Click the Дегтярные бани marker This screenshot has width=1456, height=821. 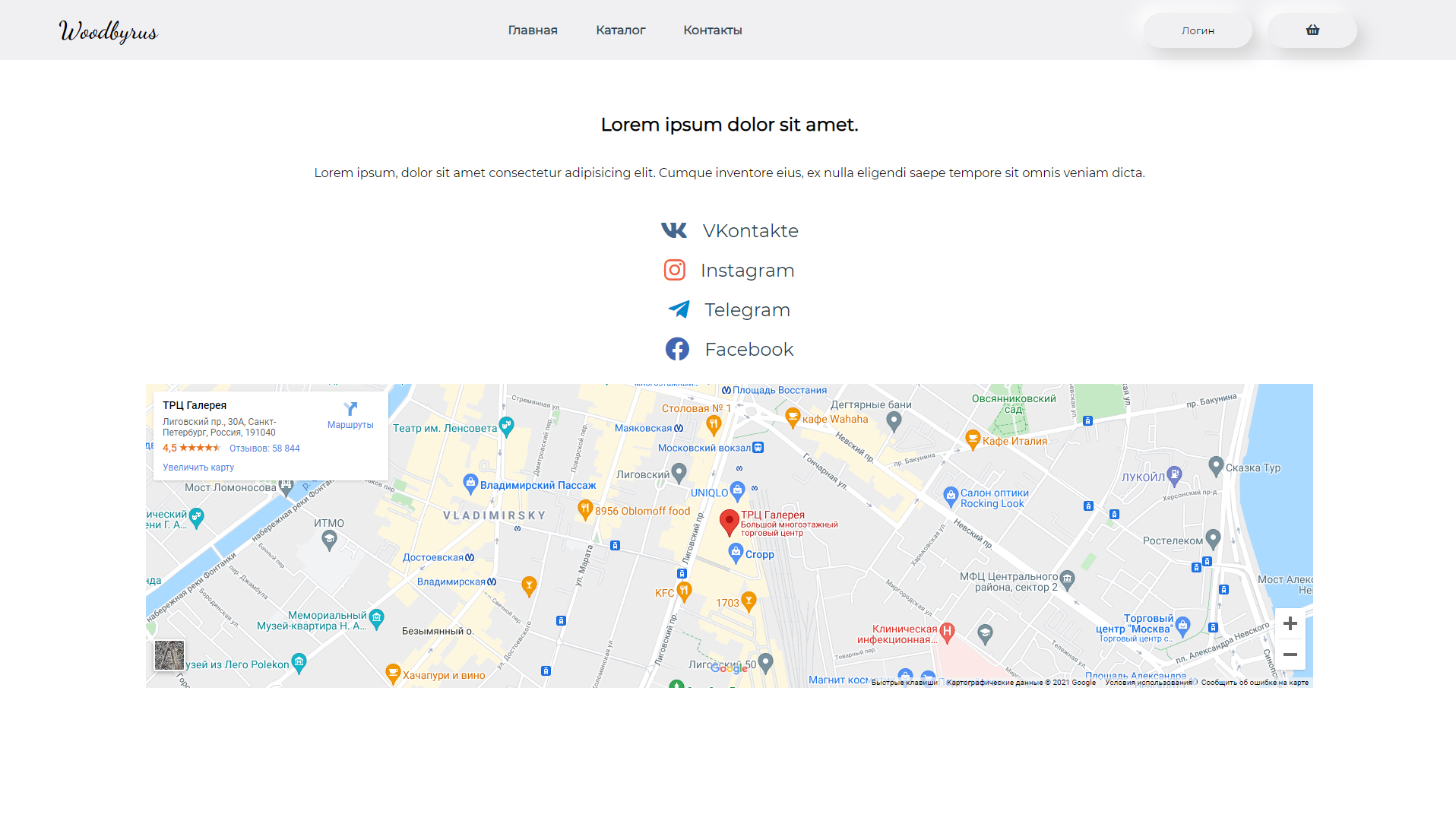[894, 421]
